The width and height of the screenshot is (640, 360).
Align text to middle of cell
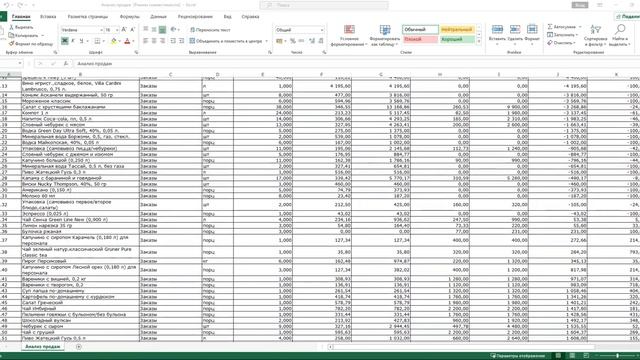154,29
